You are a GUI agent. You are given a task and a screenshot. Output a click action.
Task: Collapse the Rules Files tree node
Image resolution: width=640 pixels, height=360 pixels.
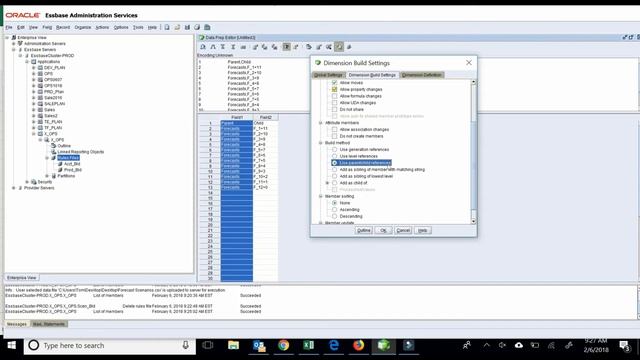[47, 158]
